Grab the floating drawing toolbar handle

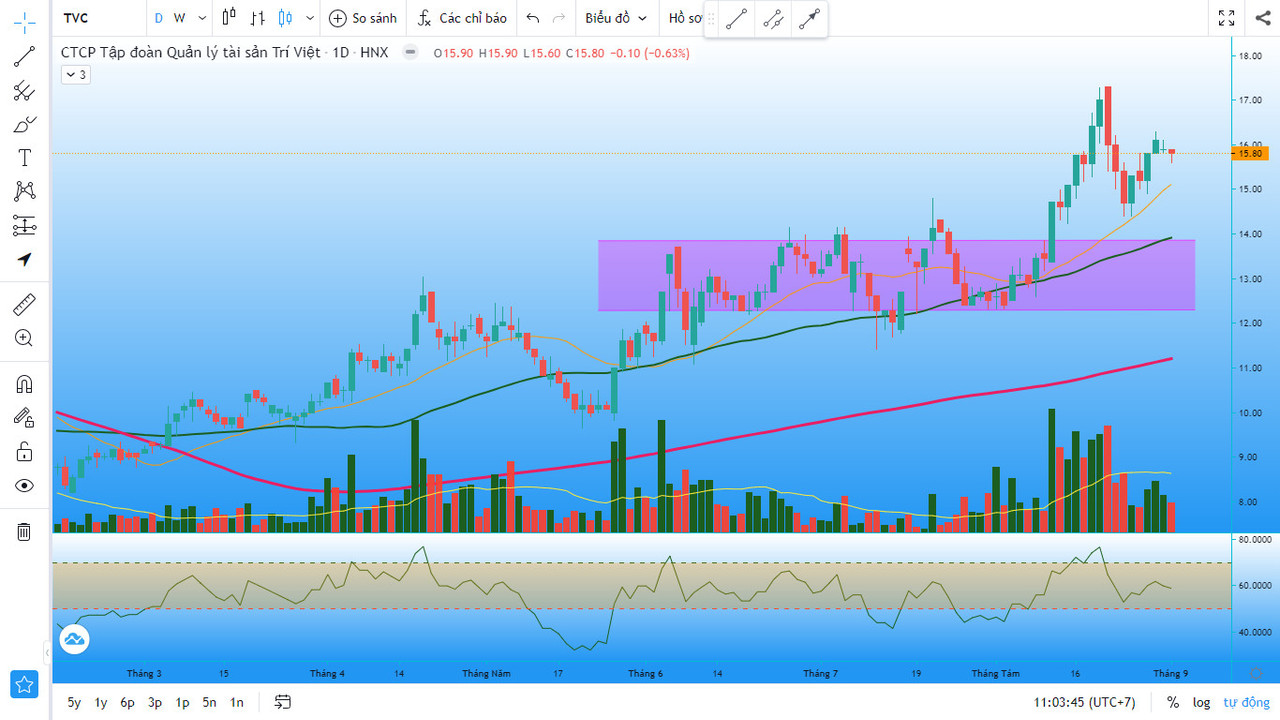click(712, 19)
